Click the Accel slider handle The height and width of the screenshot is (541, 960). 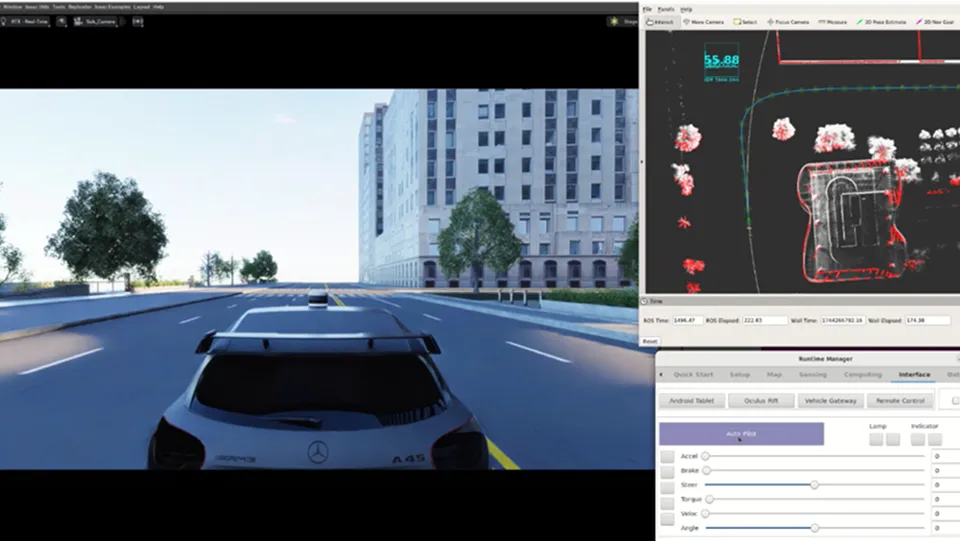point(705,456)
